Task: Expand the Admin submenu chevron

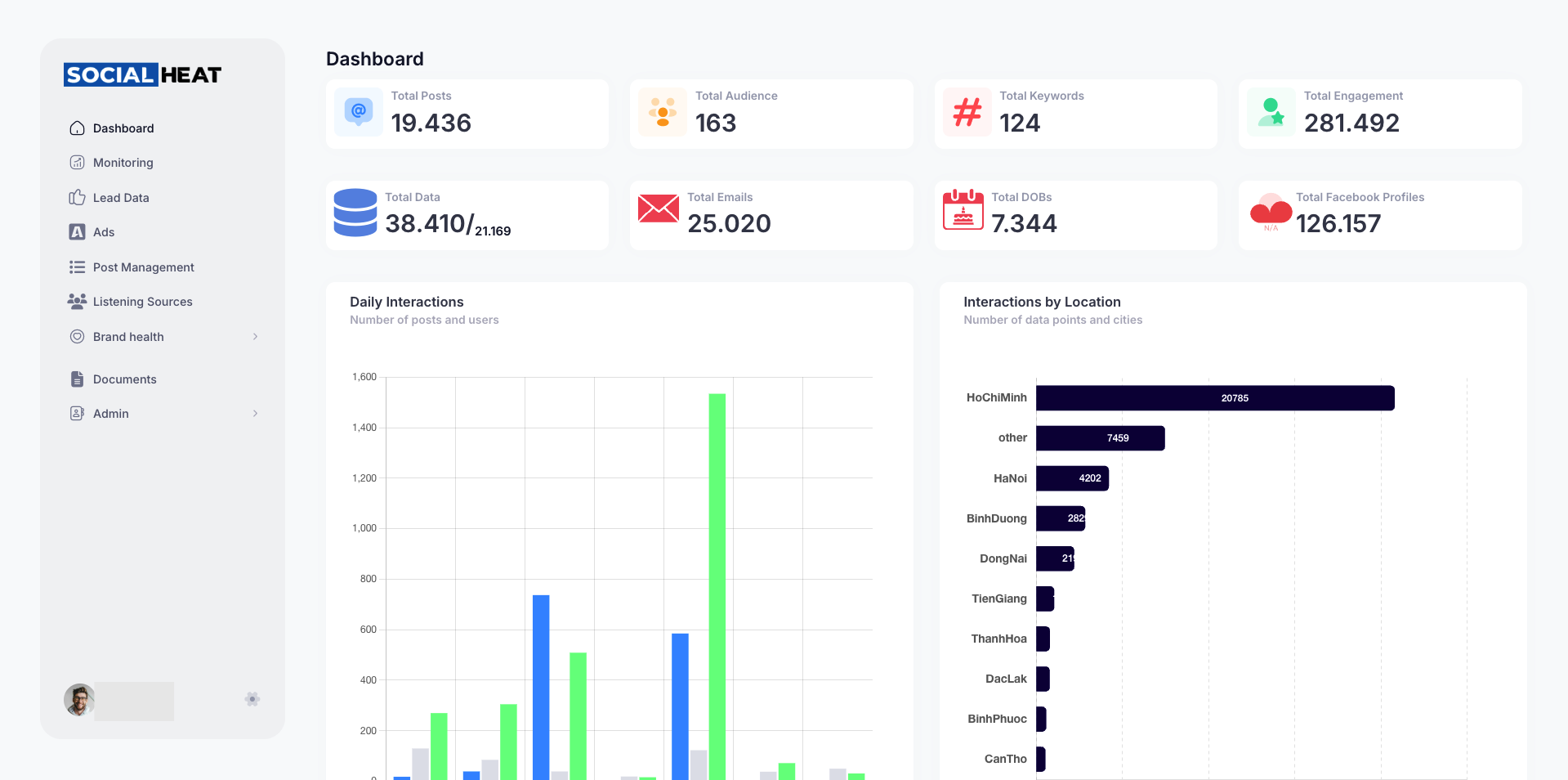Action: (255, 414)
